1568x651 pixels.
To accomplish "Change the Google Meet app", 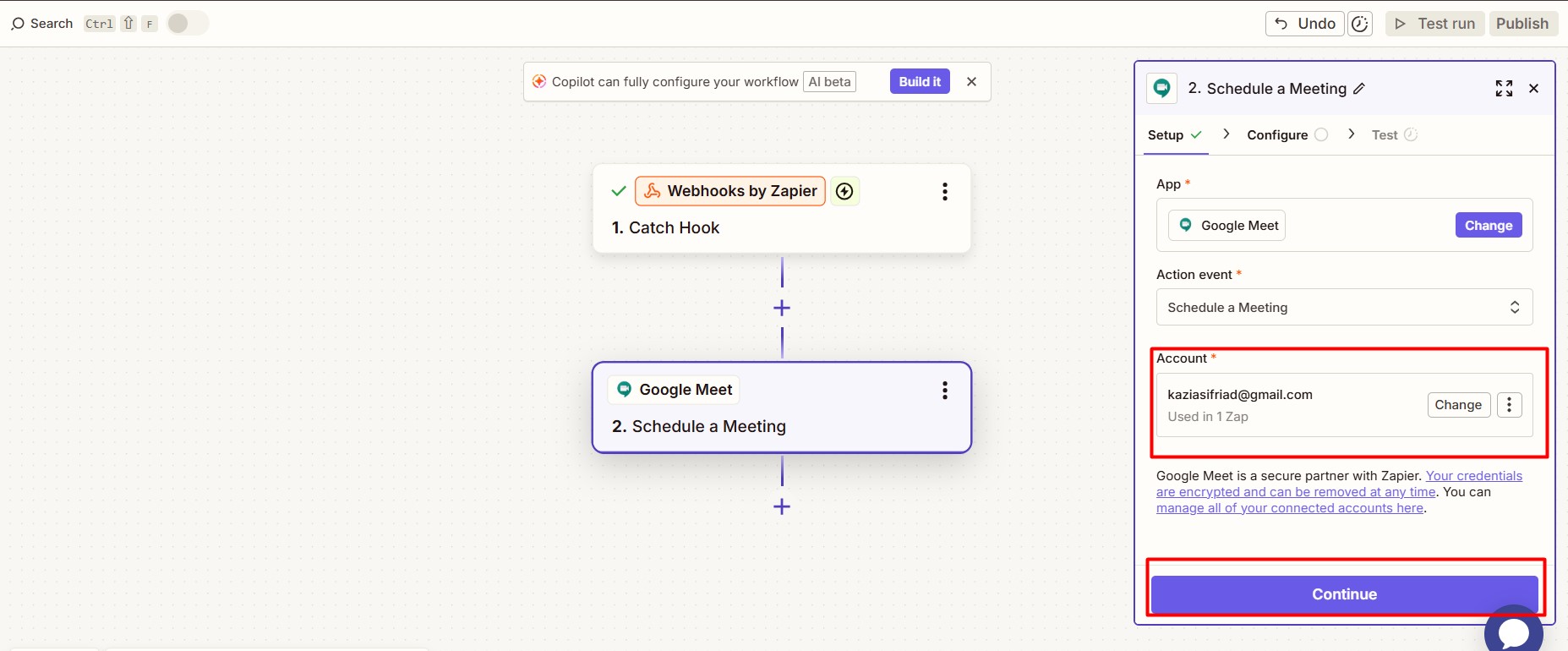I will tap(1488, 226).
